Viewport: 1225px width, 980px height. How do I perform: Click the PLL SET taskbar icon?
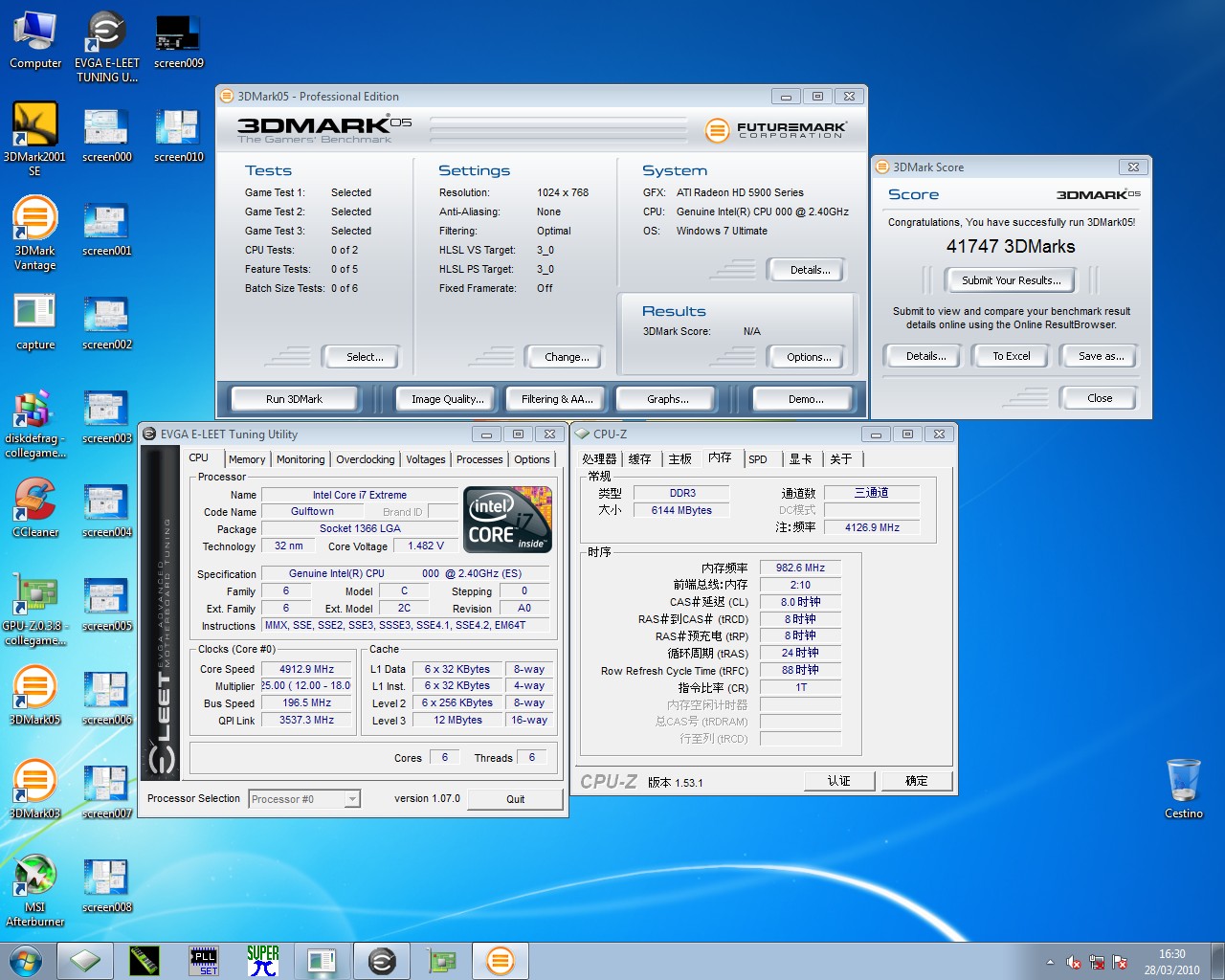tap(203, 961)
